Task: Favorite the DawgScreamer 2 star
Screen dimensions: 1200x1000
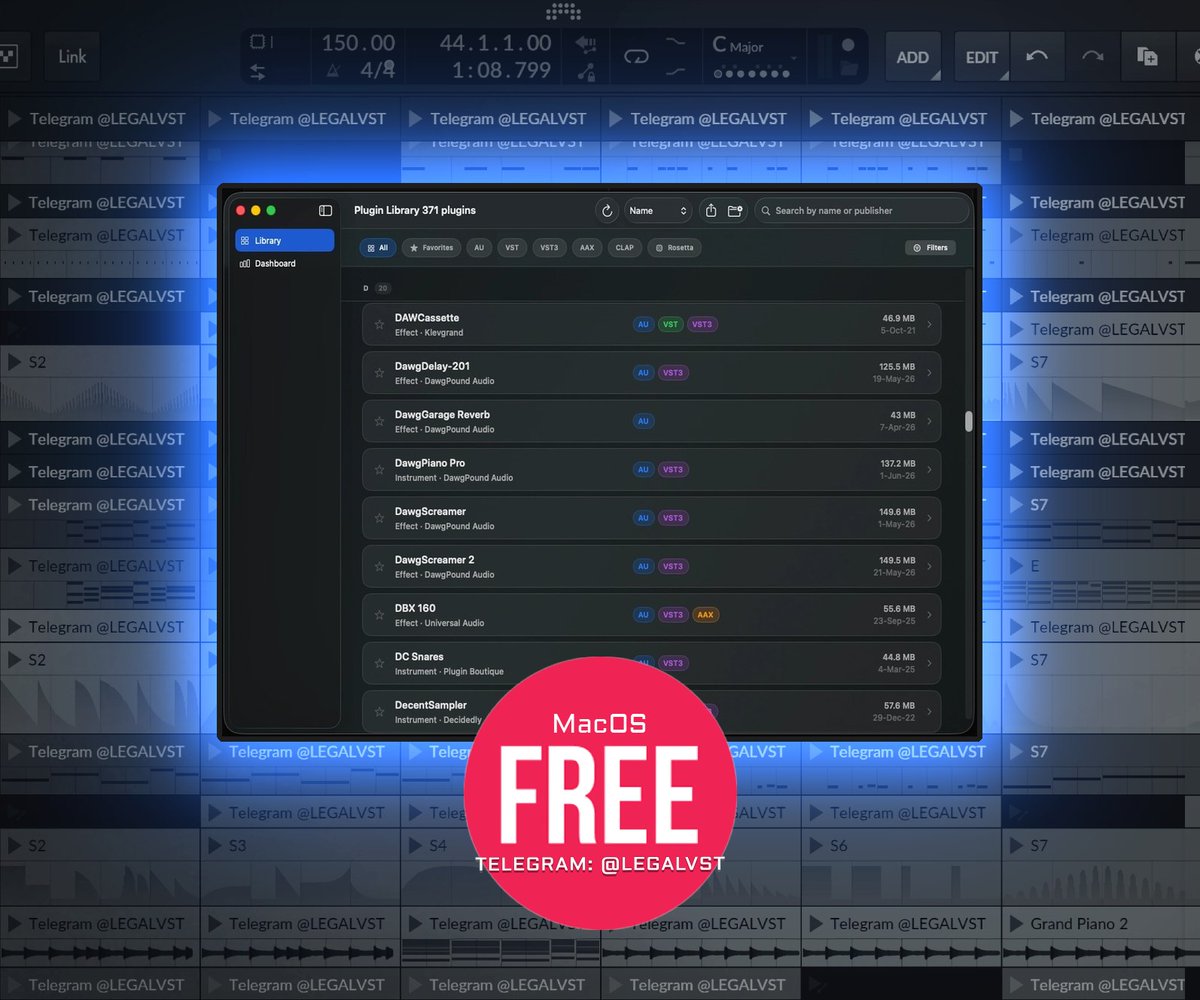Action: tap(379, 567)
